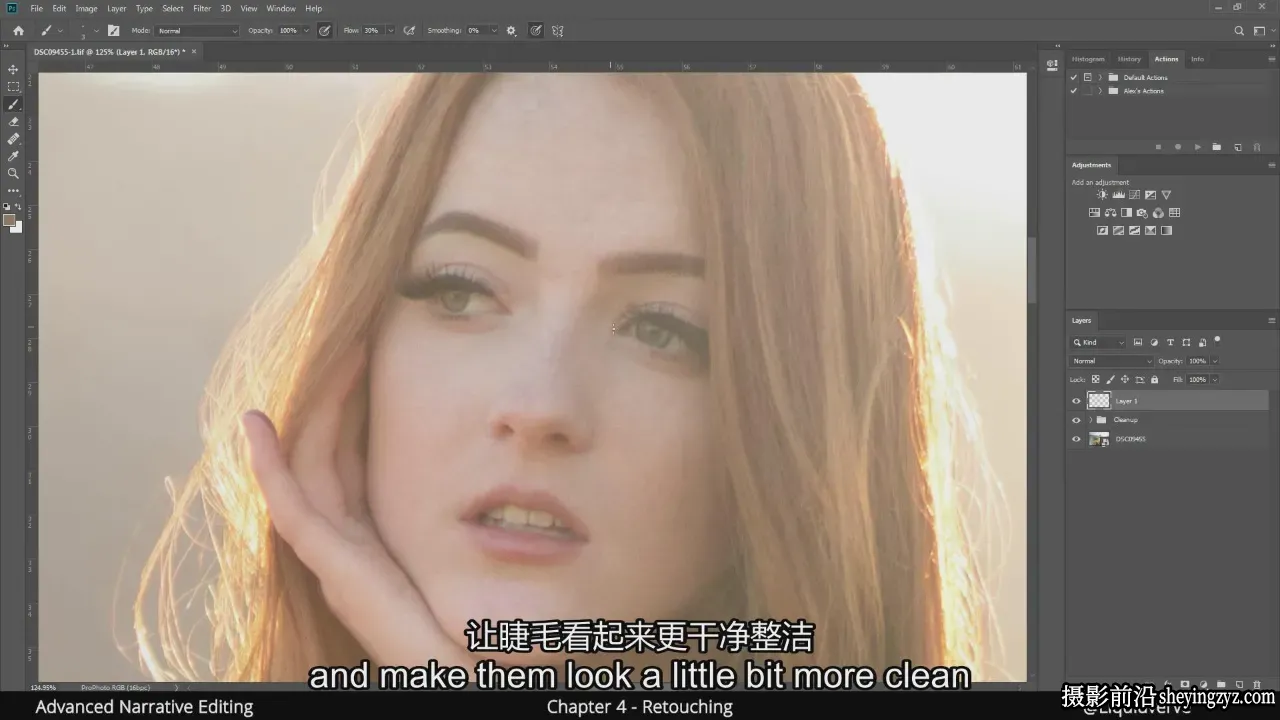The width and height of the screenshot is (1280, 720).
Task: Switch to the Info tab
Action: (1197, 59)
